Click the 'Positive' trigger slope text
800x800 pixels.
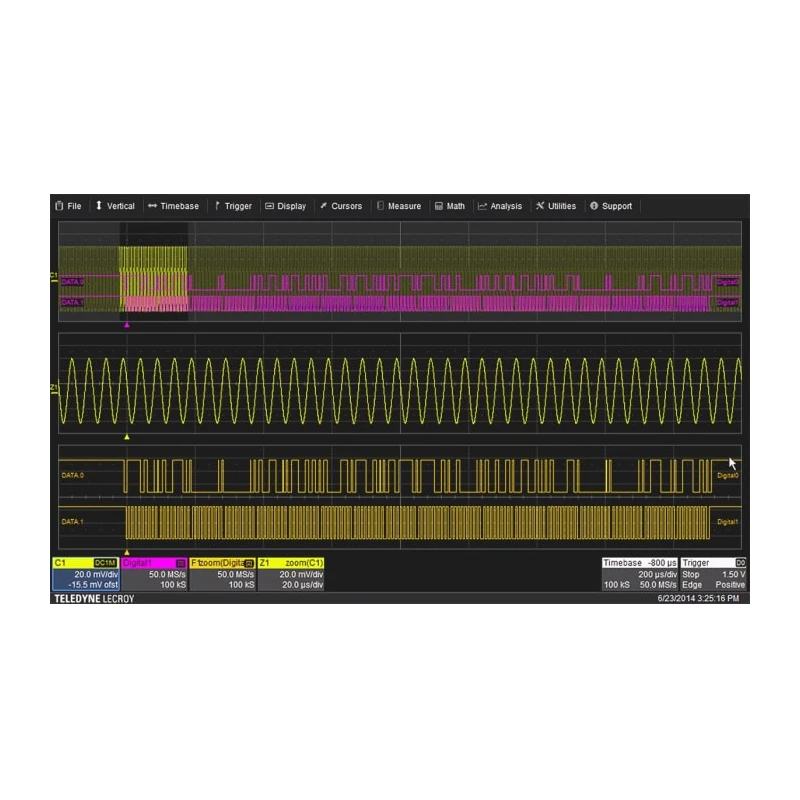pyautogui.click(x=730, y=585)
